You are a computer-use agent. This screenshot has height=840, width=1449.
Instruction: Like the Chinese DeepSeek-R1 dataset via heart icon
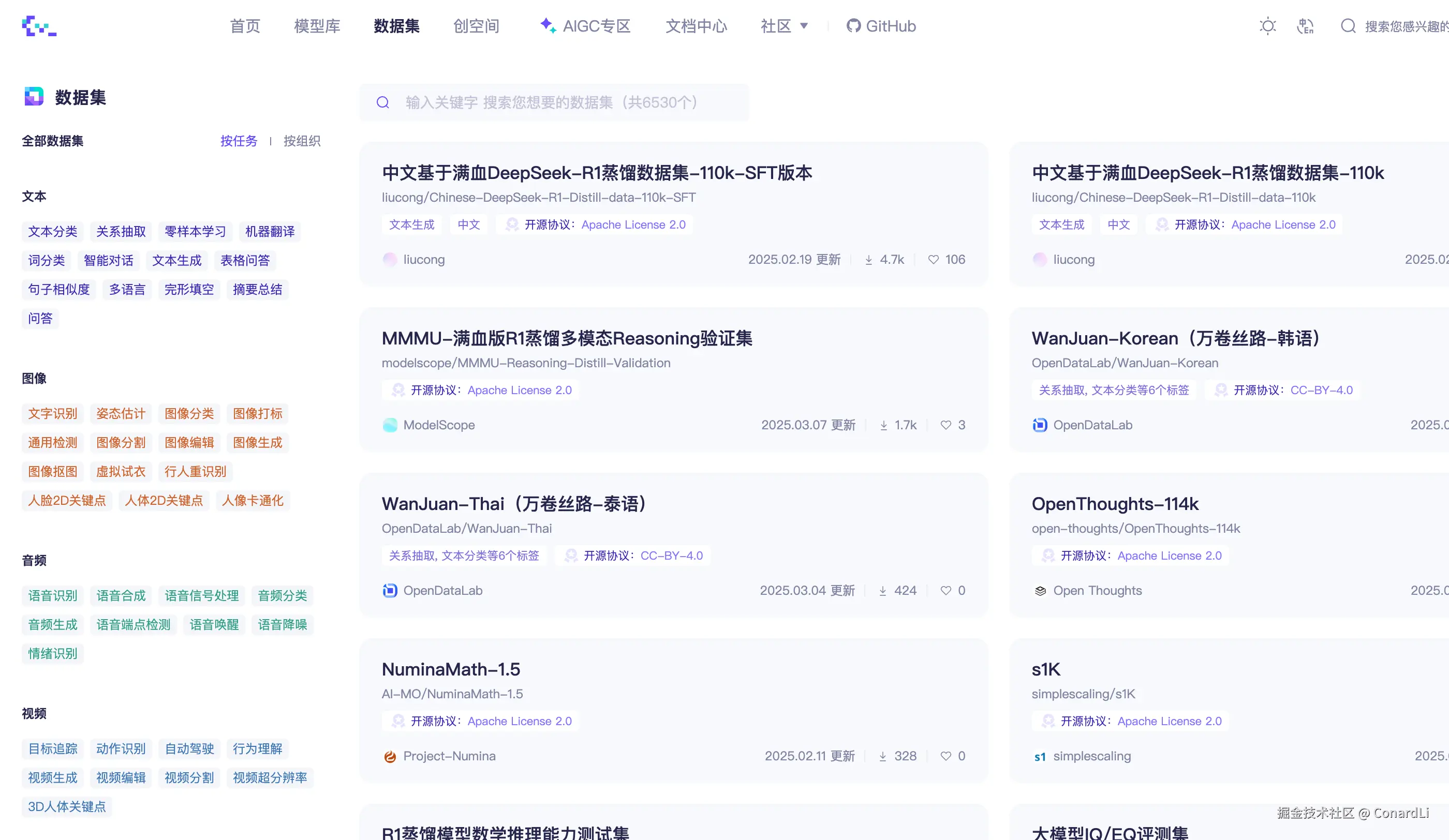click(x=933, y=259)
